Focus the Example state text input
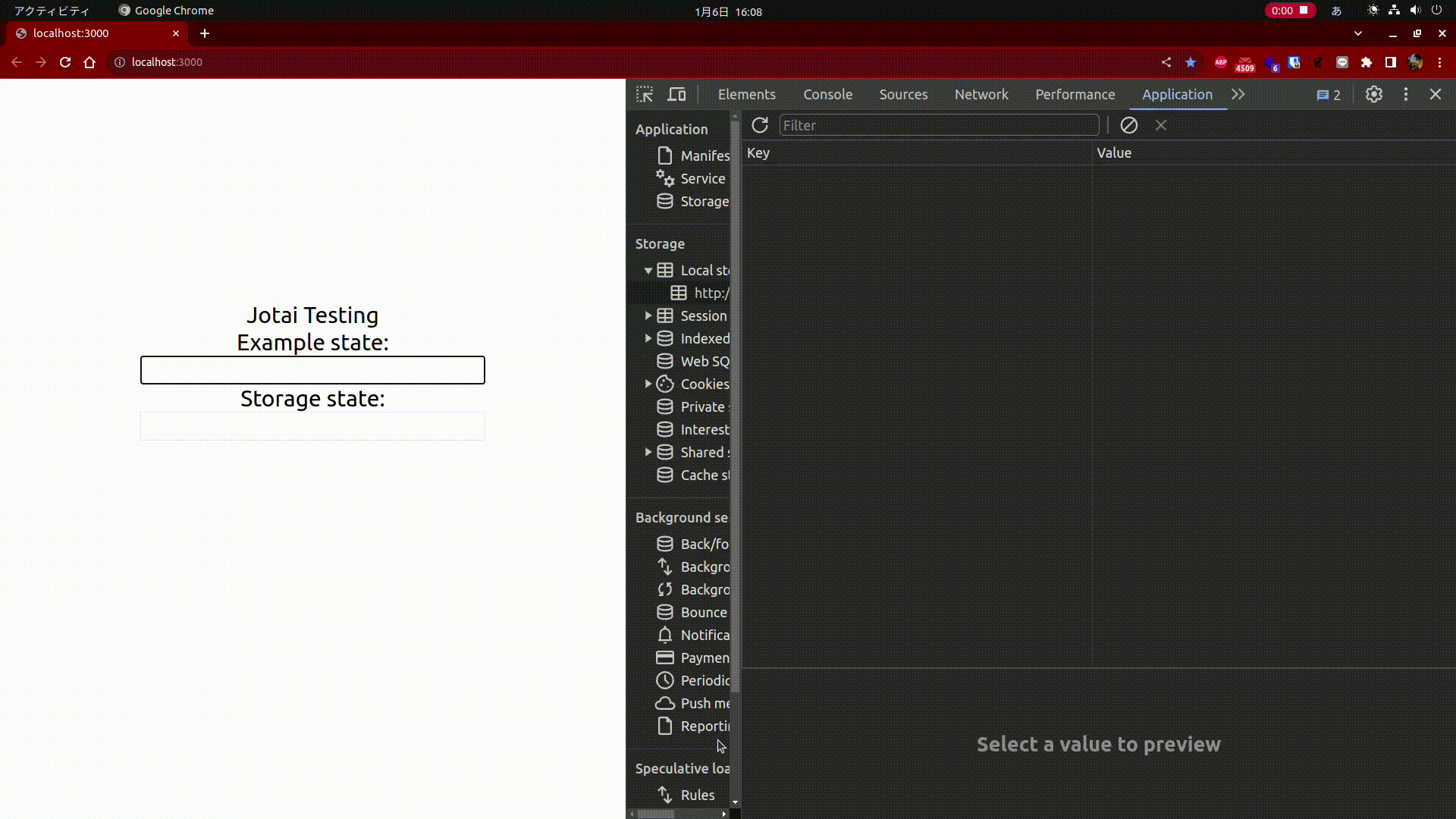Image resolution: width=1456 pixels, height=819 pixels. click(x=312, y=370)
